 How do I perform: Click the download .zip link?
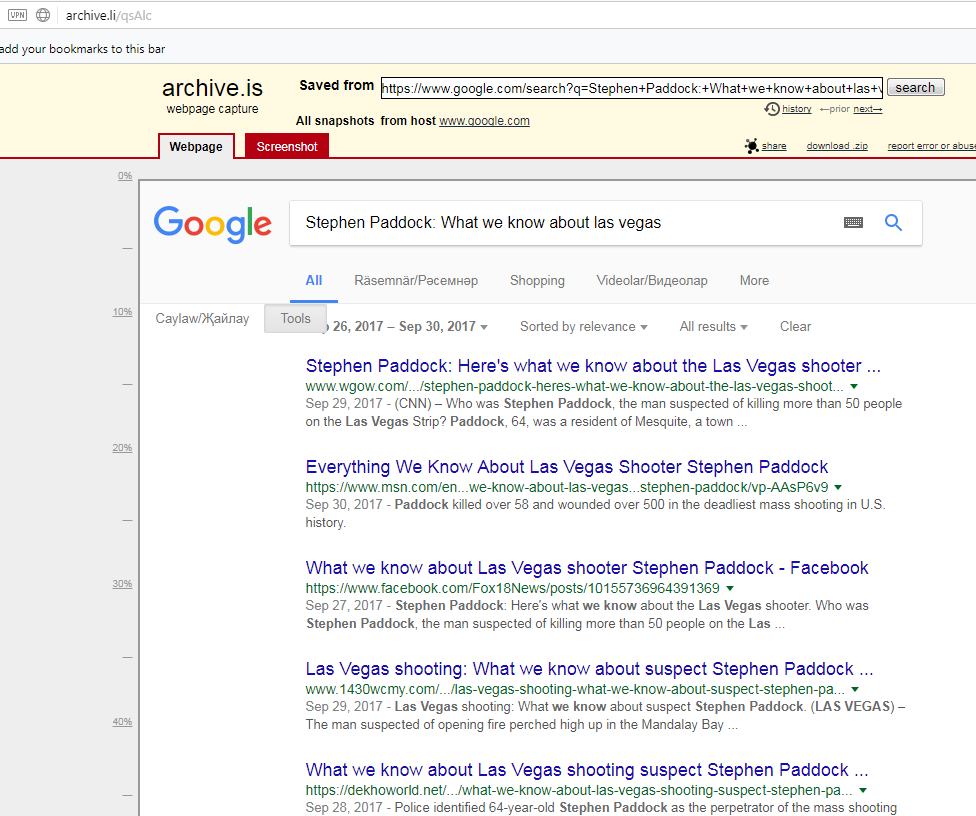(837, 146)
